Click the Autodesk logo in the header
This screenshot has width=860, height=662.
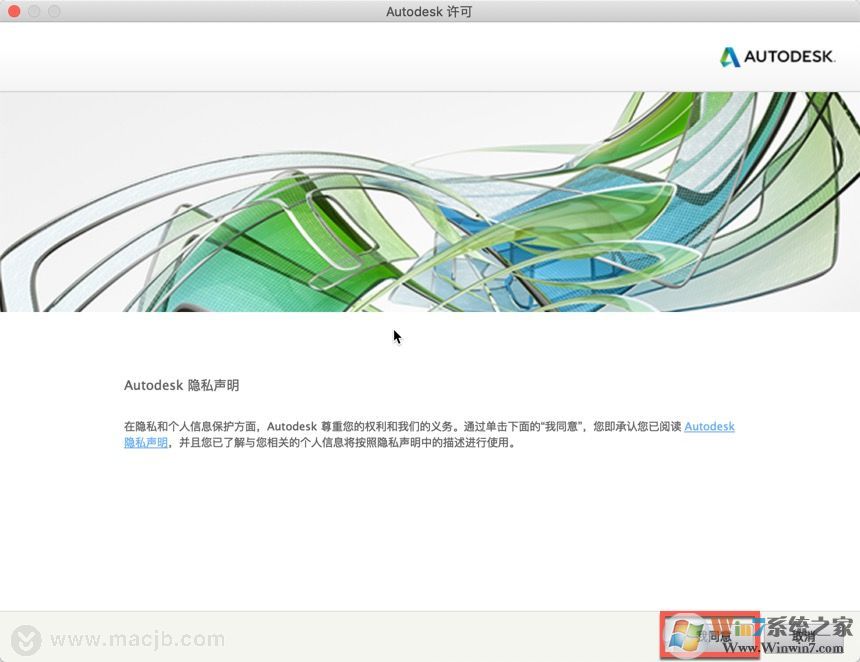coord(777,56)
